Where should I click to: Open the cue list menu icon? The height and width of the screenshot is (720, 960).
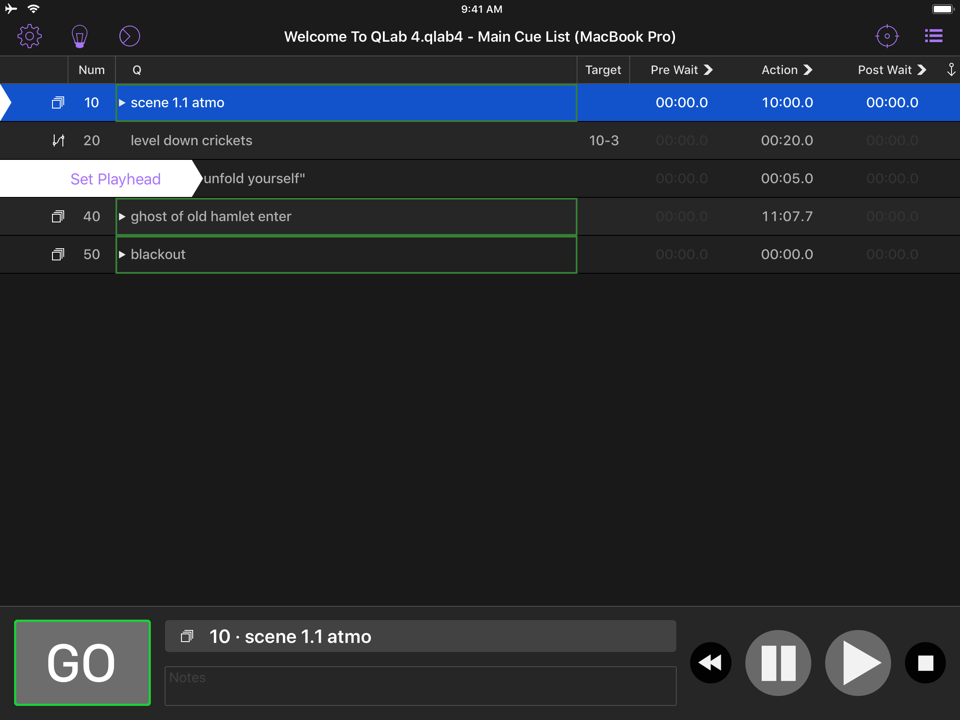pyautogui.click(x=933, y=37)
